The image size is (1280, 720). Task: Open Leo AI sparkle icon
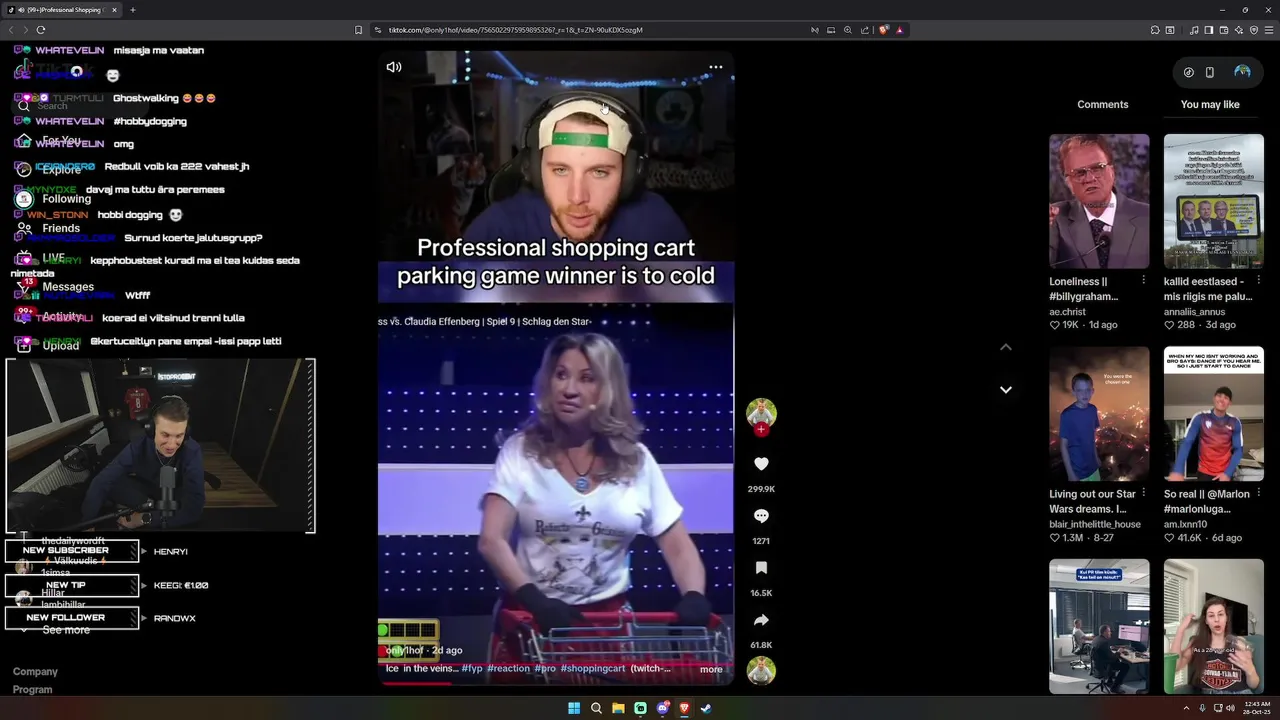click(x=1239, y=30)
